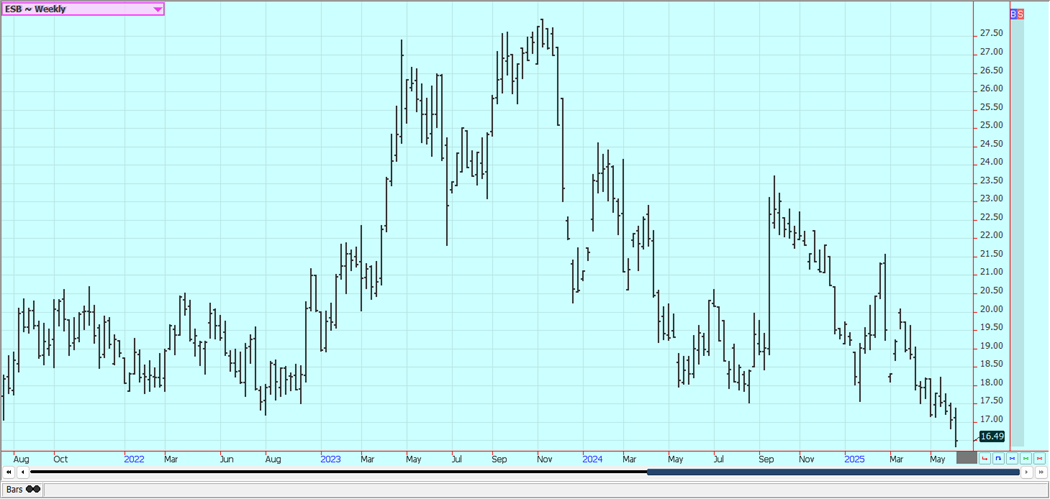The image size is (1050, 499).
Task: Click the red bowtie reset icon
Action: 1039,458
